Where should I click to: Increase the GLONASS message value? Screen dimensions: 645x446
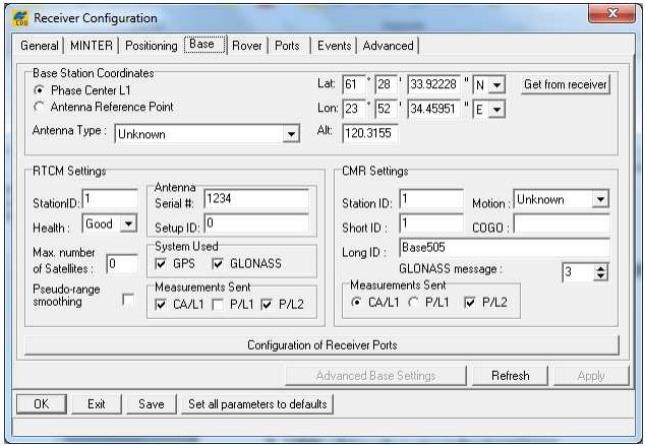[601, 268]
